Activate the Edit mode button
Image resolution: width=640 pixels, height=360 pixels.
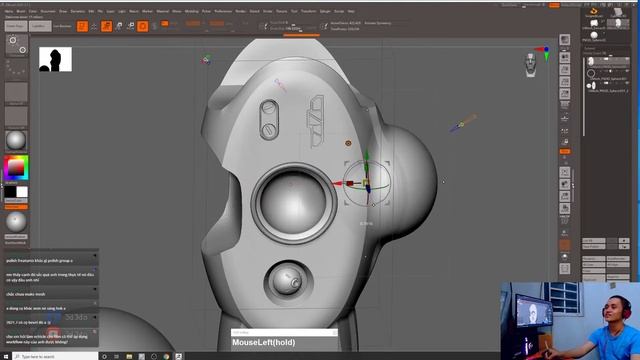[x=82, y=26]
